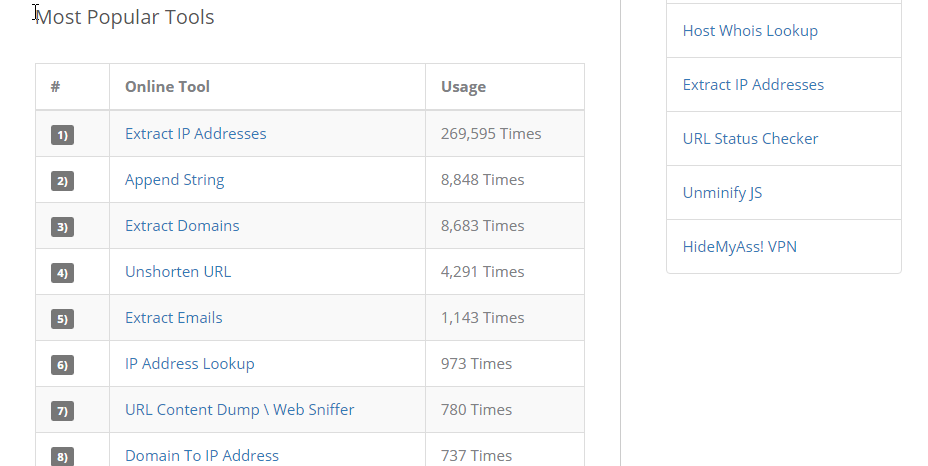Open the Domain To IP Address tool
928x466 pixels.
click(x=201, y=456)
